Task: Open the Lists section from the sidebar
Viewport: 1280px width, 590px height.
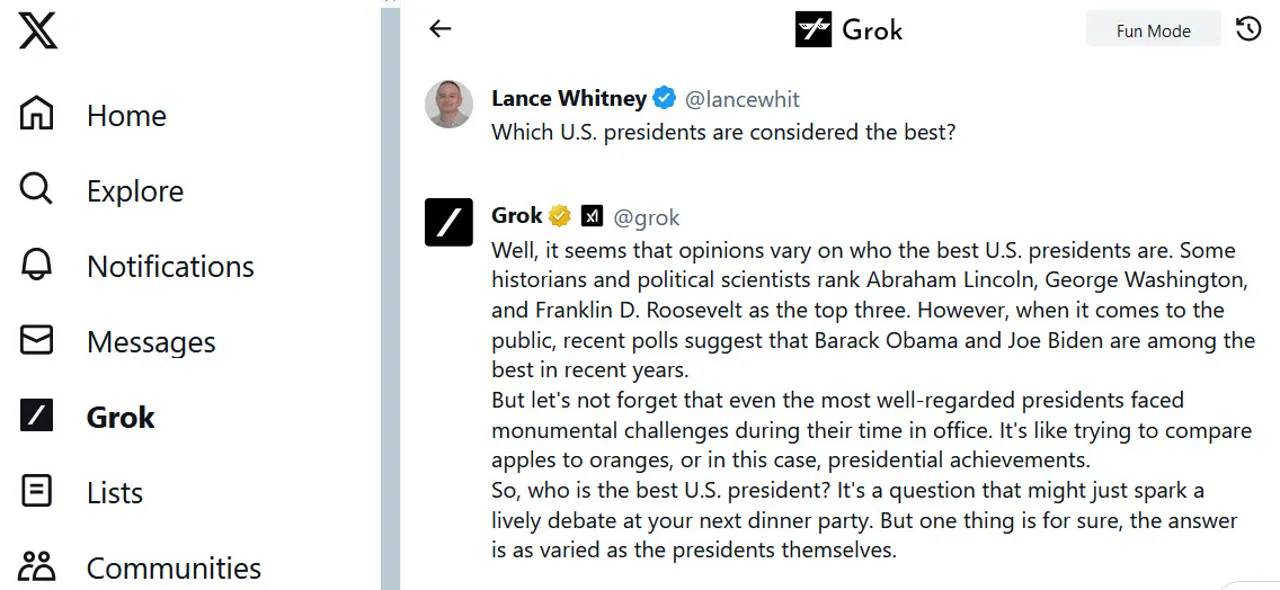Action: (x=113, y=491)
